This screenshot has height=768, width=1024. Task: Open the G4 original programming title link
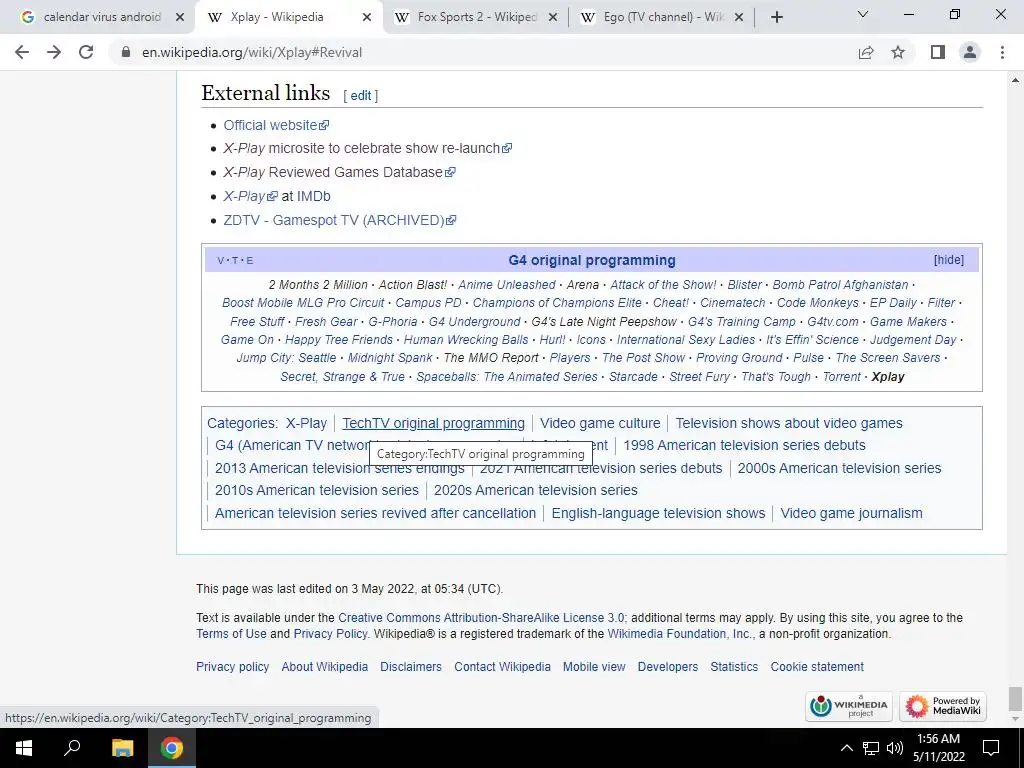(592, 260)
